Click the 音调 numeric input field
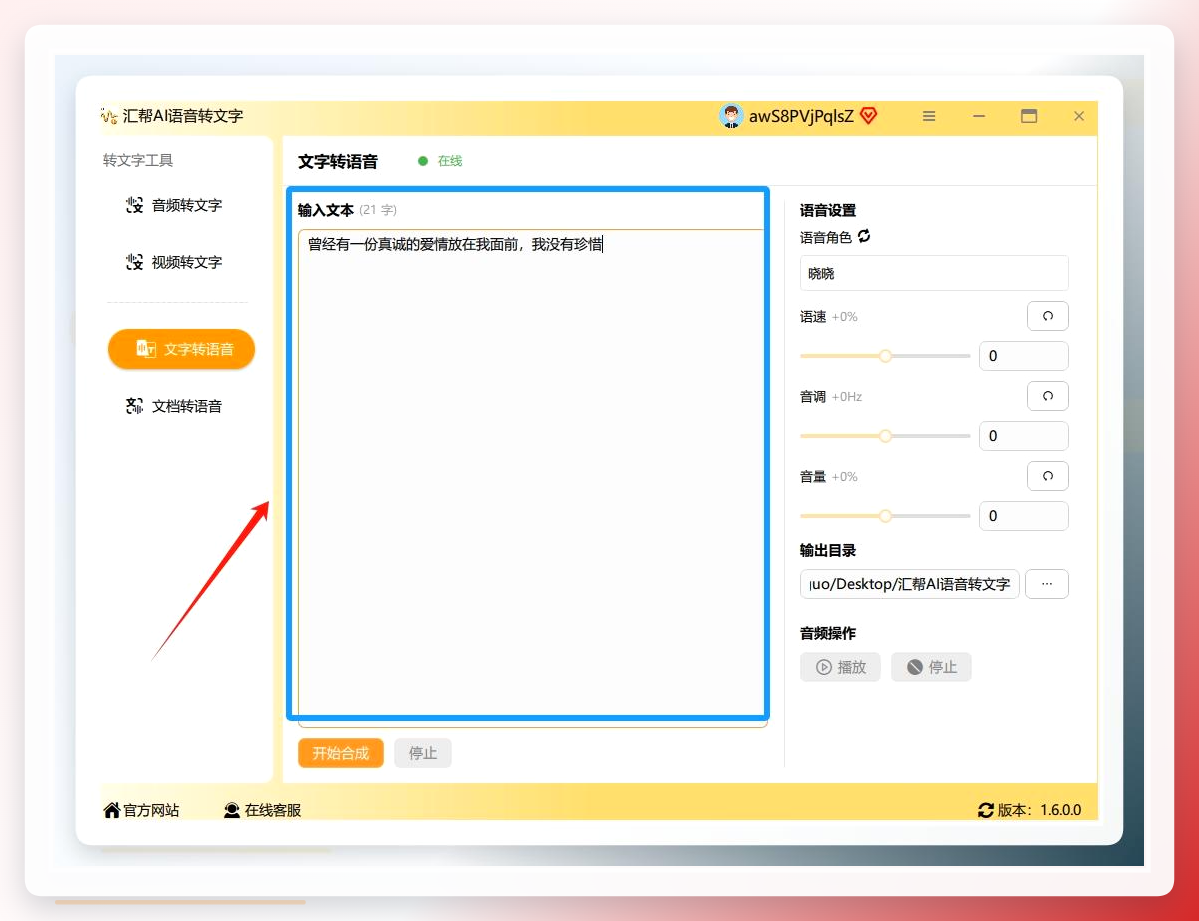 tap(1023, 436)
